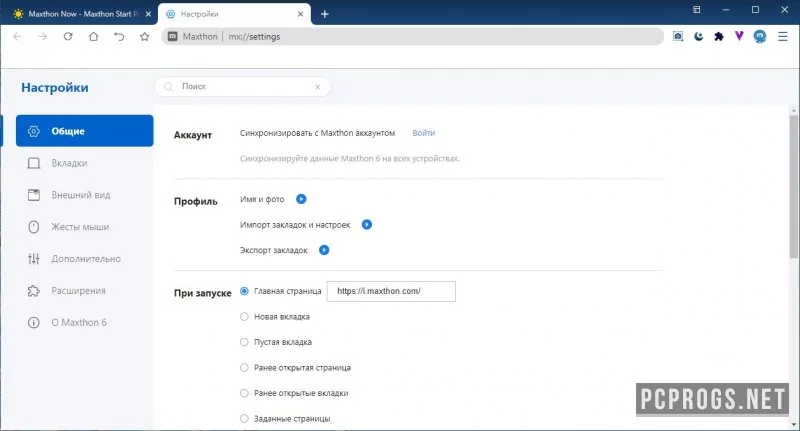Go forward with the forward arrow

click(x=43, y=37)
